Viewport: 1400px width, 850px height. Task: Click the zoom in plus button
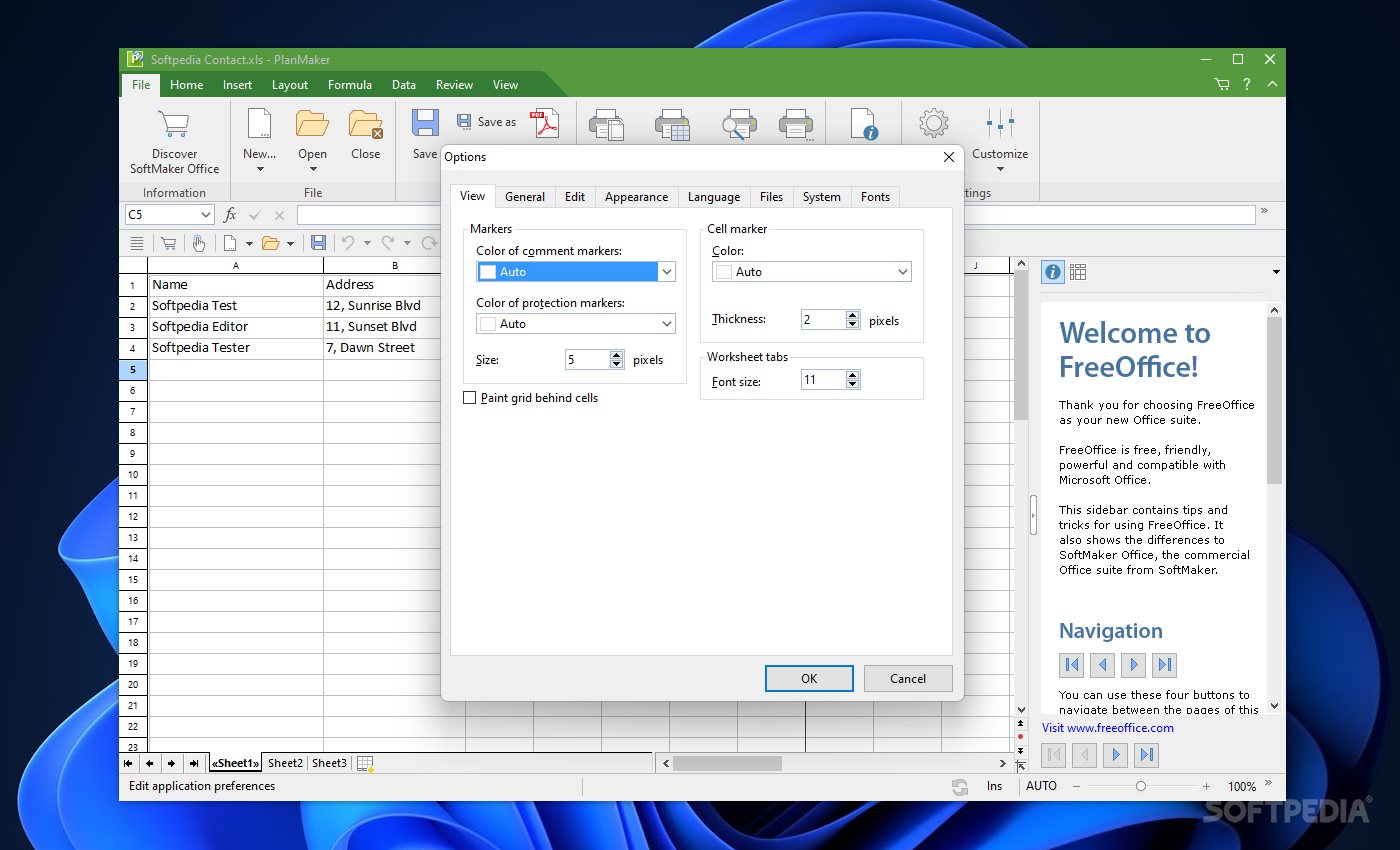coord(1207,787)
